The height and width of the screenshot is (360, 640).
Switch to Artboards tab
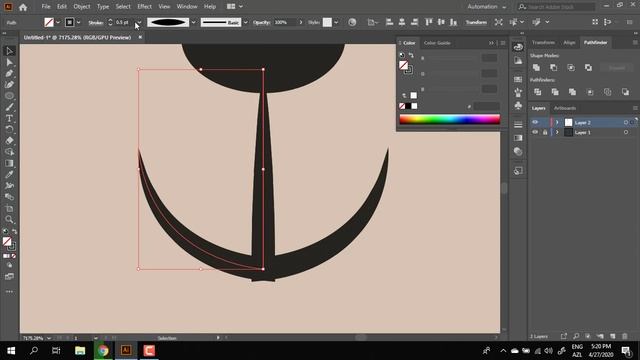coord(565,108)
